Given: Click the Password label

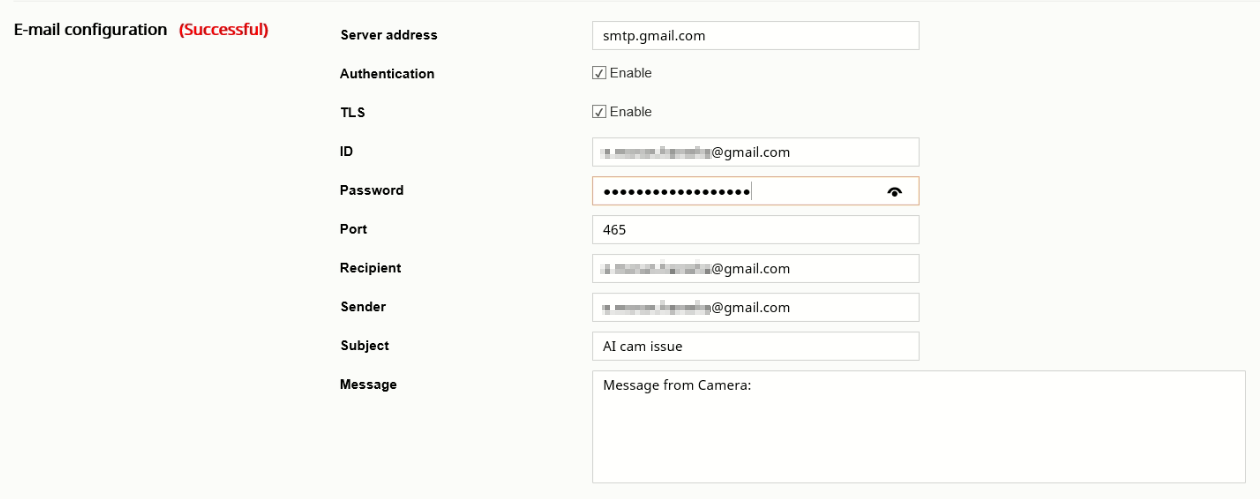Looking at the screenshot, I should [372, 190].
